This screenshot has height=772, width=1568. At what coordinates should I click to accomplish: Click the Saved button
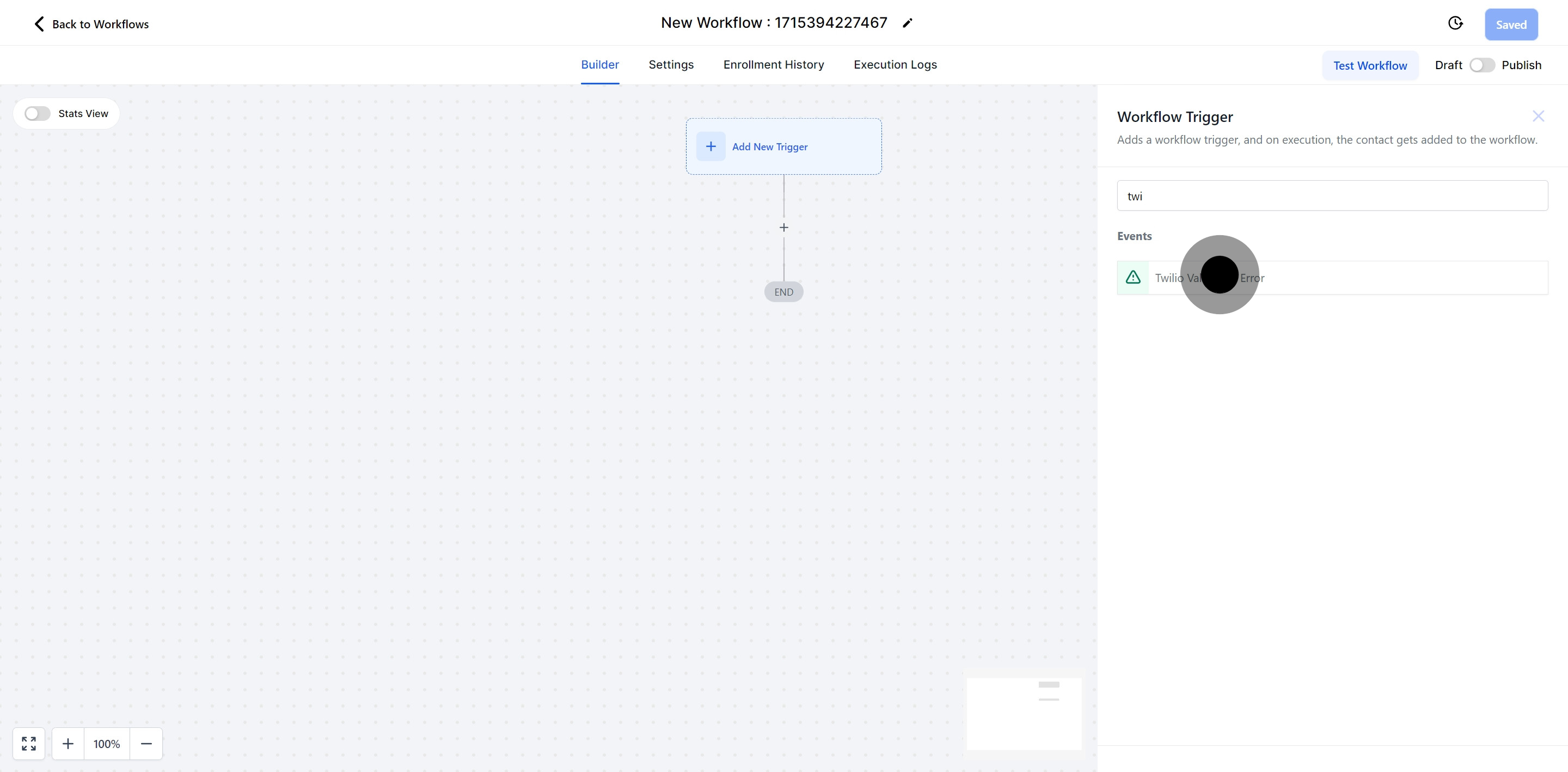coord(1511,24)
